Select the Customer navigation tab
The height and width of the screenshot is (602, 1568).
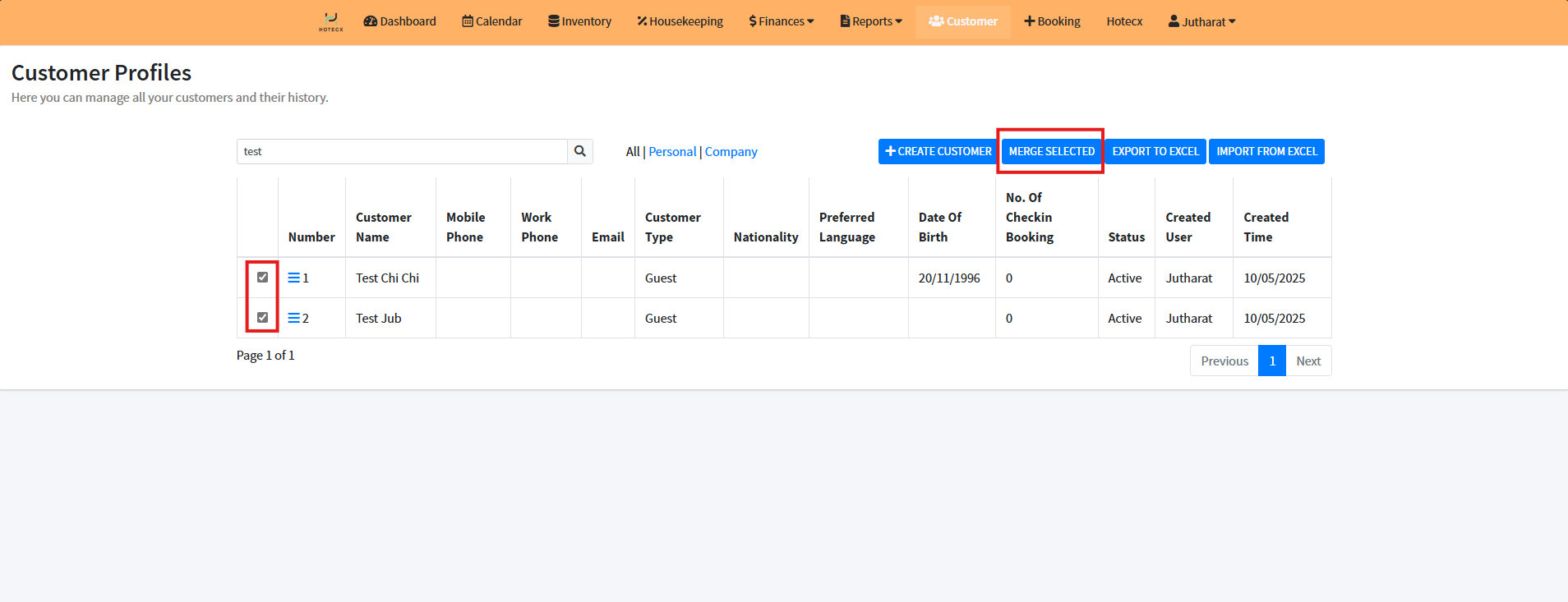(x=962, y=21)
